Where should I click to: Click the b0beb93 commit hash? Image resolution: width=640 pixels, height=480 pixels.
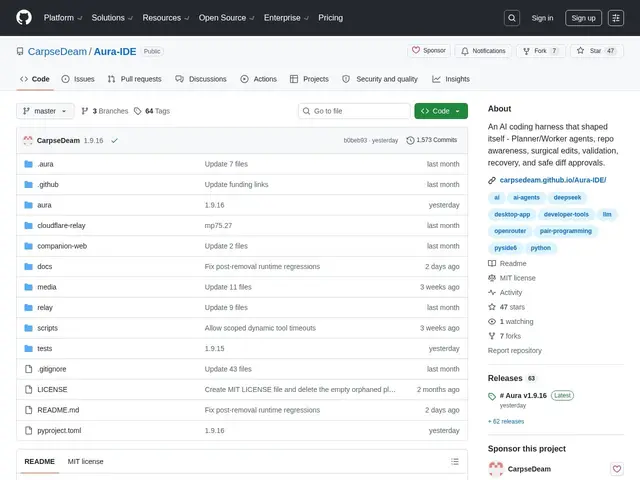(355, 140)
